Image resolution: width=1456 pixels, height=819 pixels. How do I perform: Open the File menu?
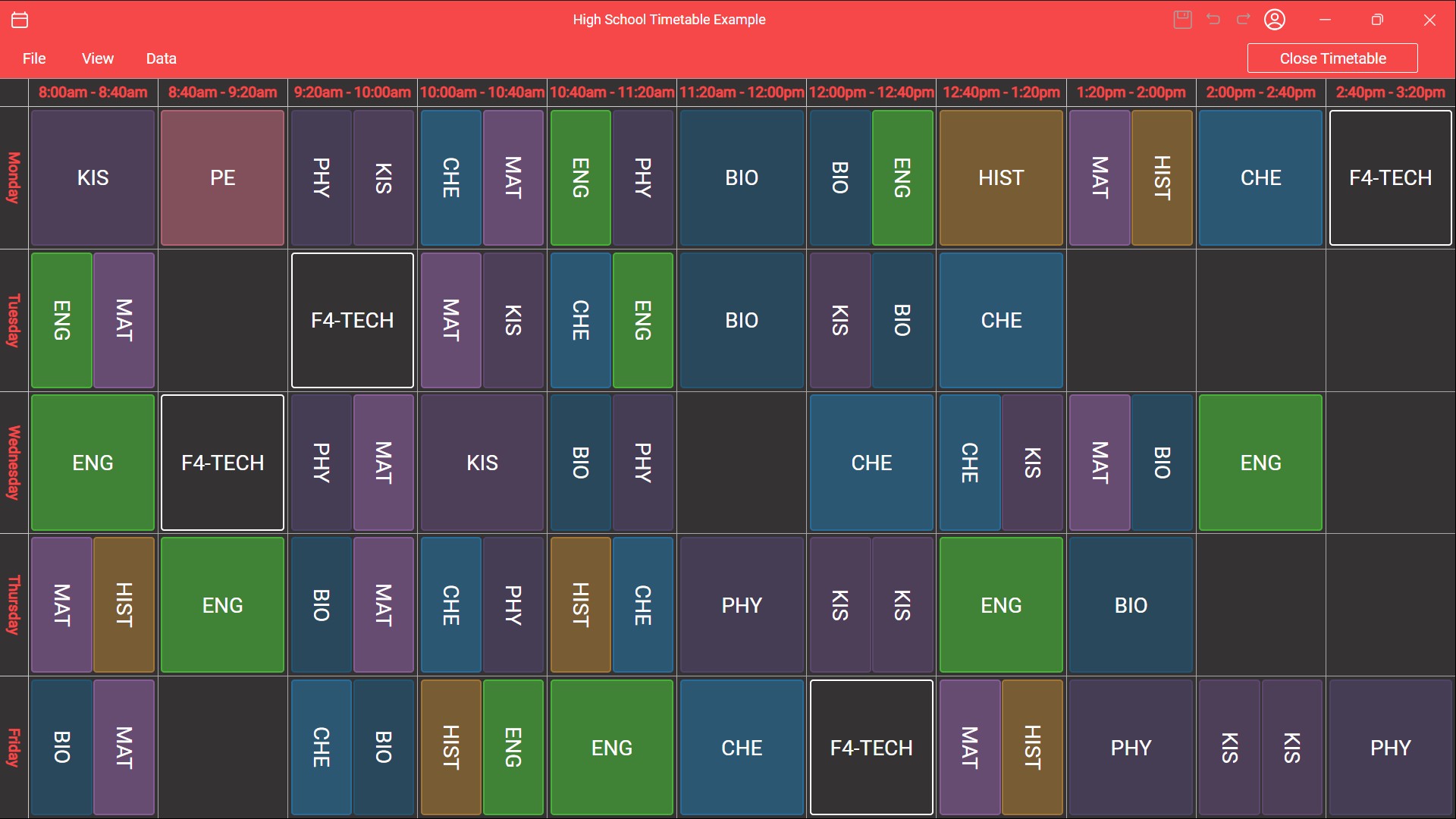(34, 58)
